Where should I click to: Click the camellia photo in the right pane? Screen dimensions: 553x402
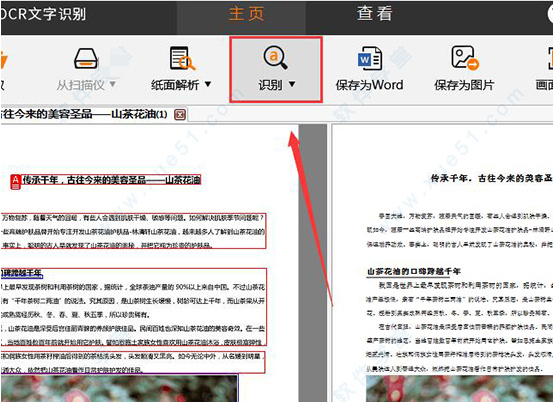[460, 389]
